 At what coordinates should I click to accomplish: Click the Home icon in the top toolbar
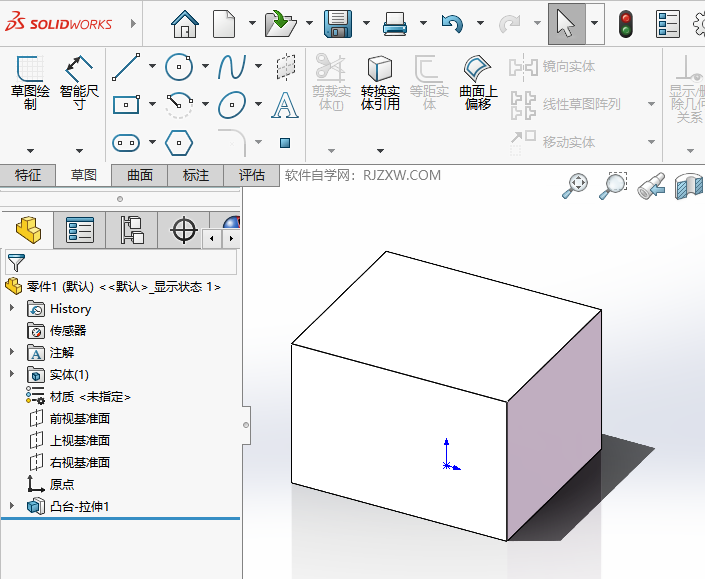[185, 24]
